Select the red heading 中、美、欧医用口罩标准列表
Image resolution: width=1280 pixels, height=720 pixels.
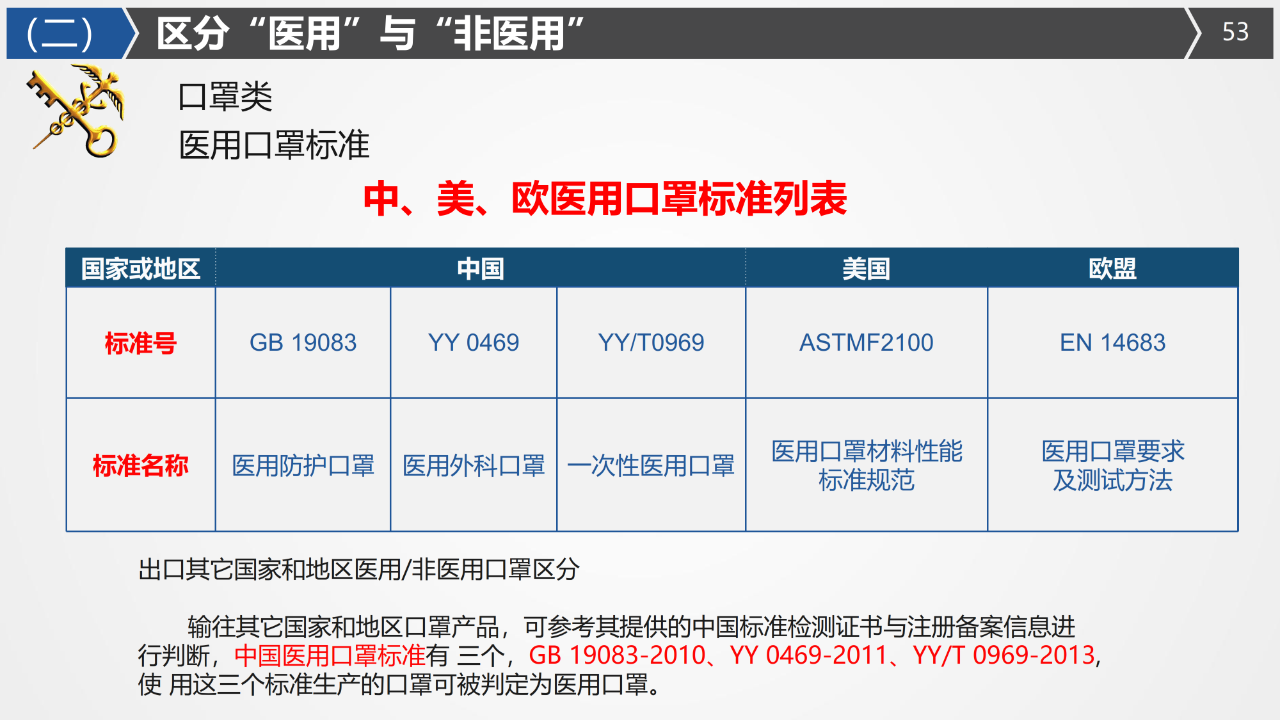[605, 199]
